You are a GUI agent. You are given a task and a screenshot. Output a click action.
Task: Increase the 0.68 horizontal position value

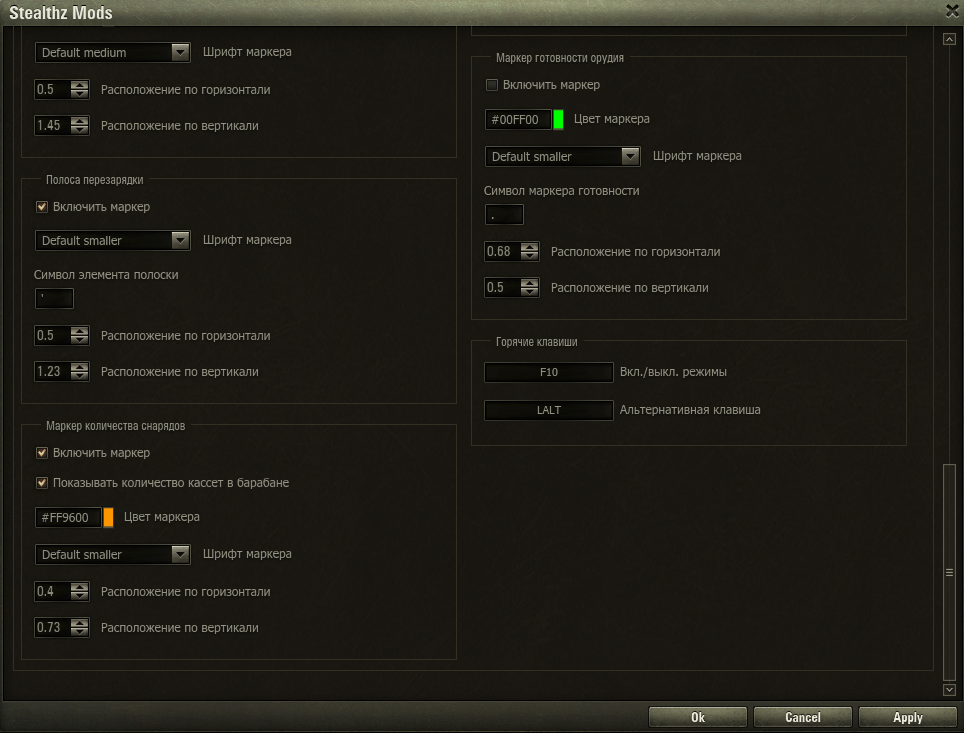pos(529,247)
